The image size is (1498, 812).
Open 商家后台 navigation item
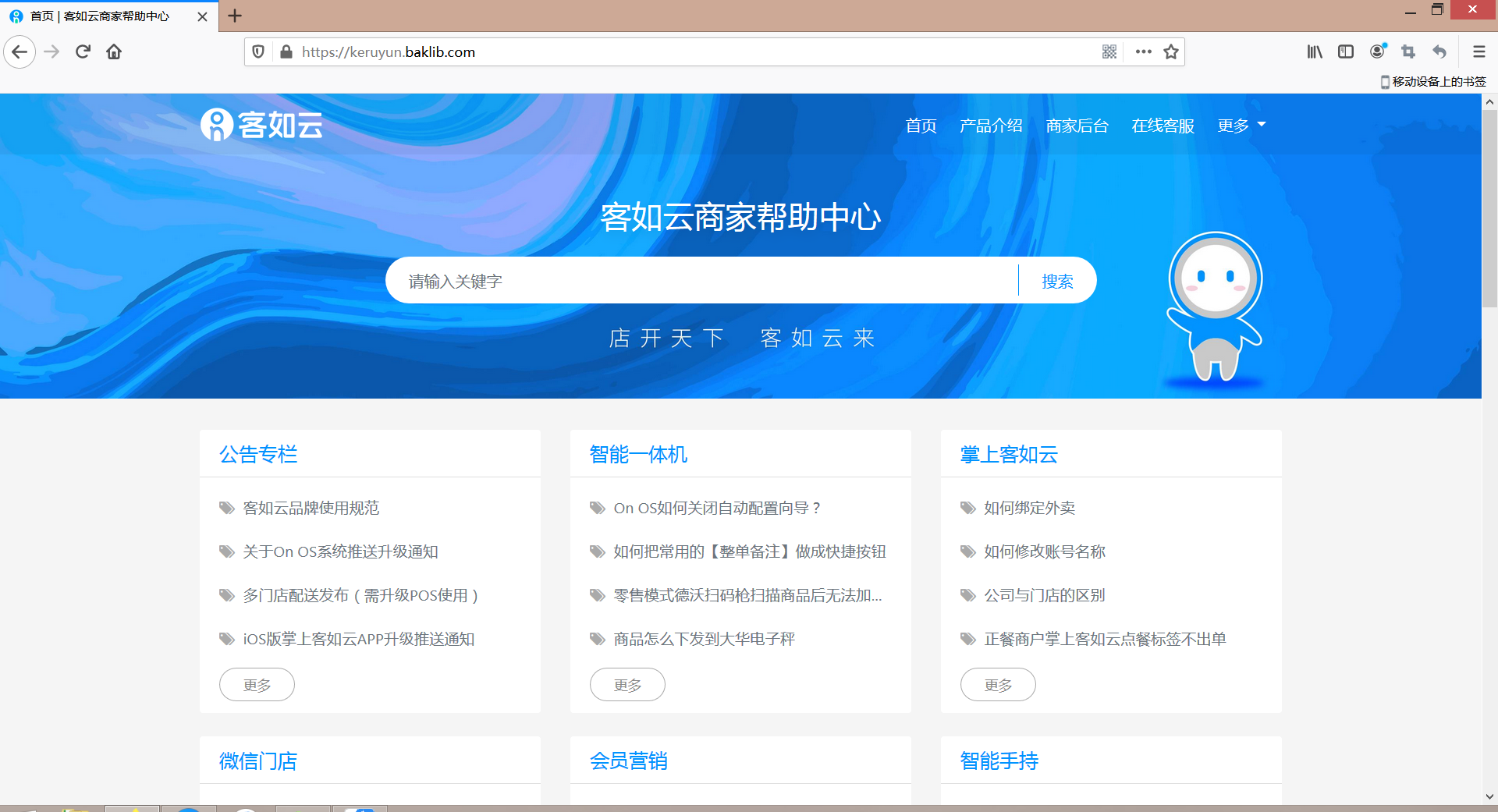click(x=1077, y=126)
